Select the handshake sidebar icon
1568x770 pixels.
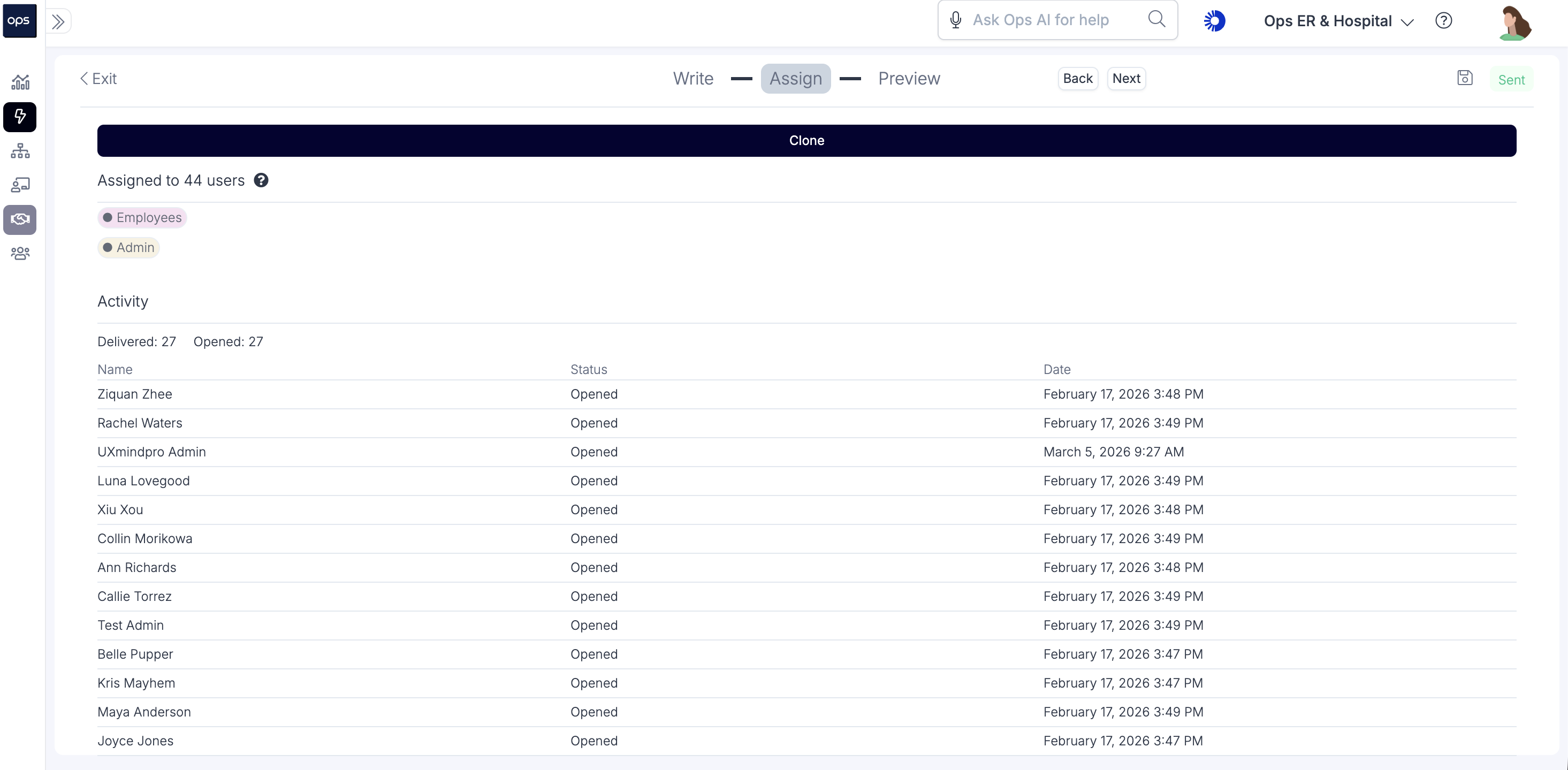click(x=20, y=219)
